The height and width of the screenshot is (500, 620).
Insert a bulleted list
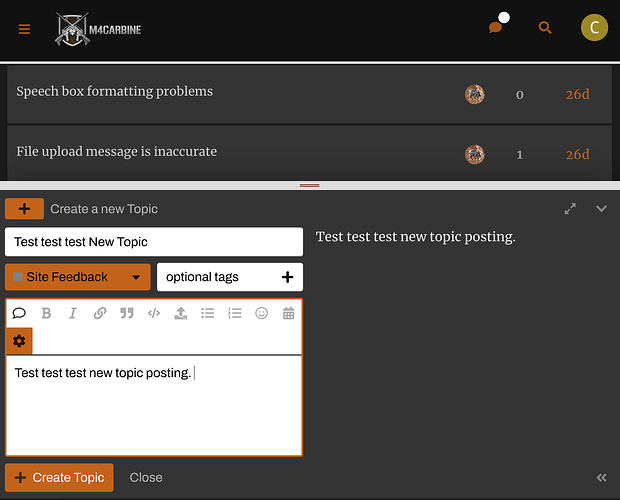pos(208,313)
